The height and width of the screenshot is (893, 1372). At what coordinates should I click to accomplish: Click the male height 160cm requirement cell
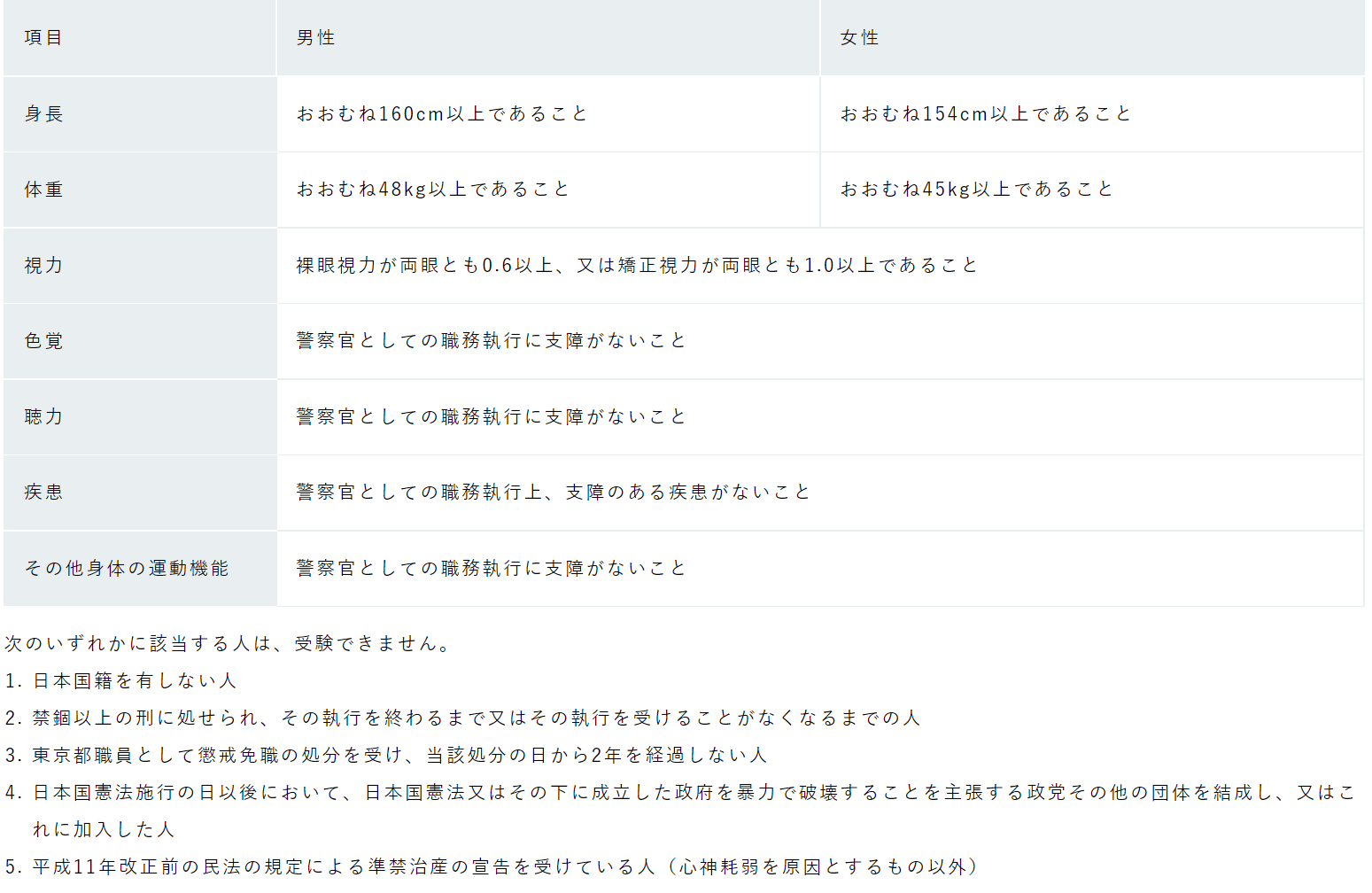(442, 114)
